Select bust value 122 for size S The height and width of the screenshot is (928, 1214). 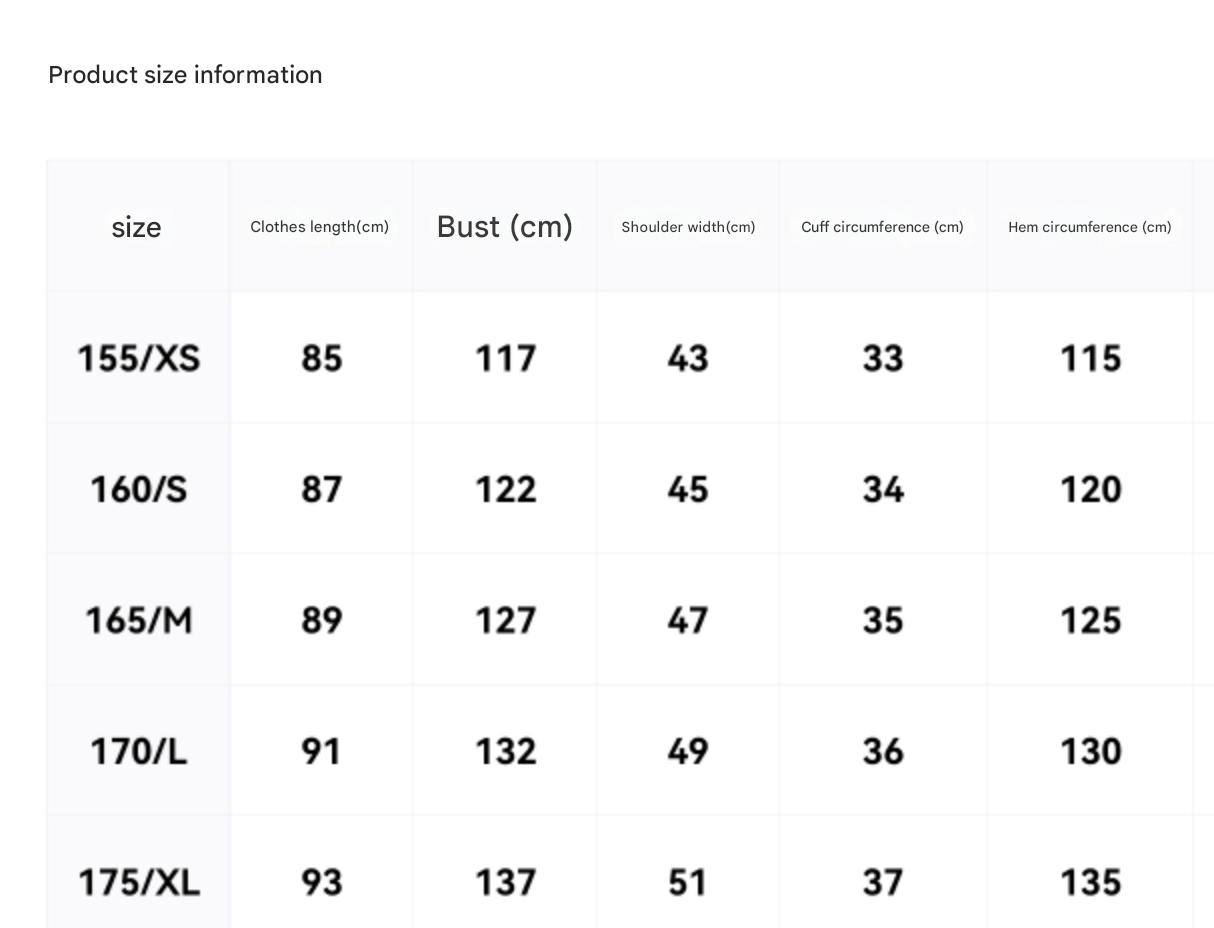(x=505, y=489)
